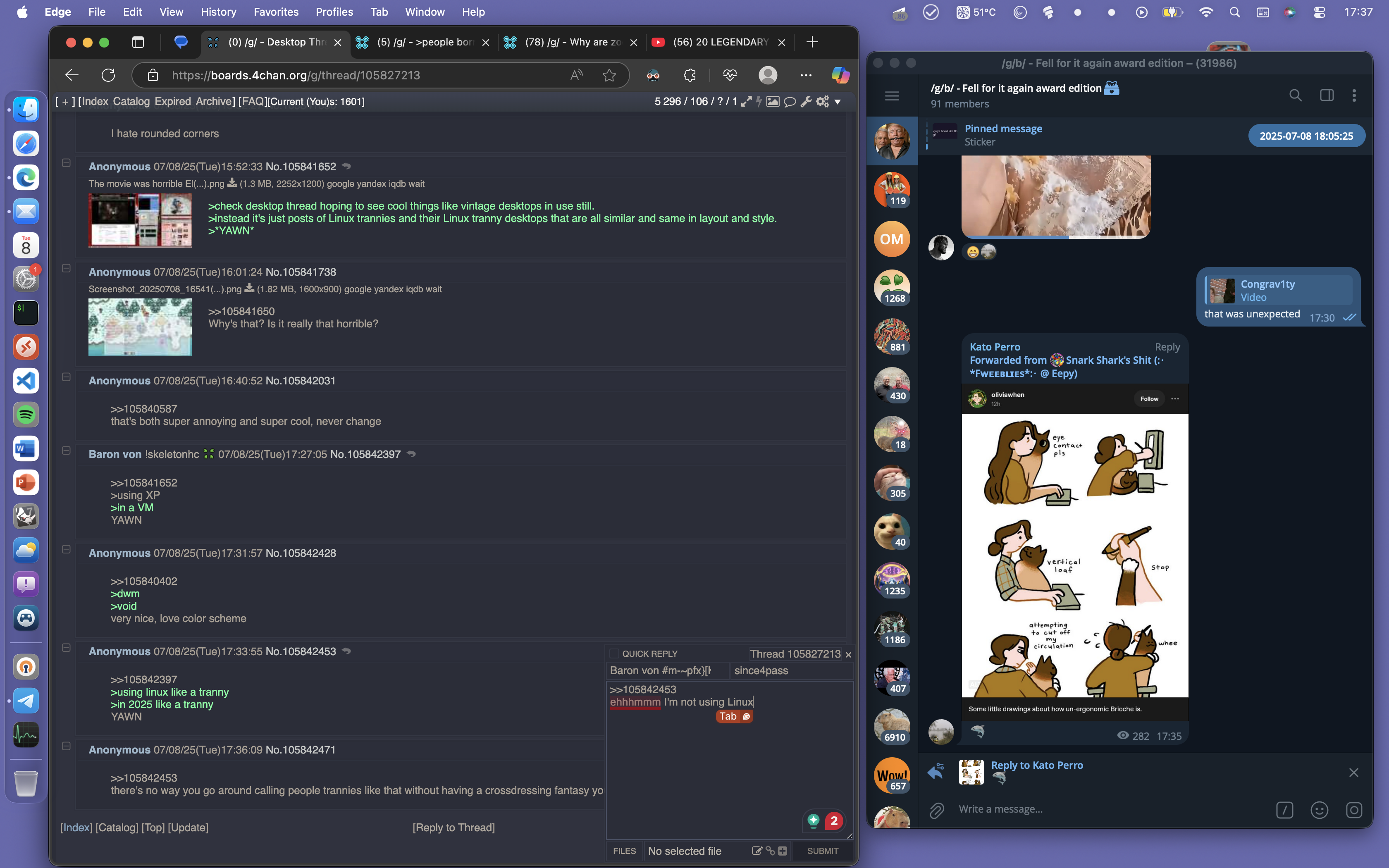Click the search icon in Telegram chat header

pyautogui.click(x=1296, y=95)
